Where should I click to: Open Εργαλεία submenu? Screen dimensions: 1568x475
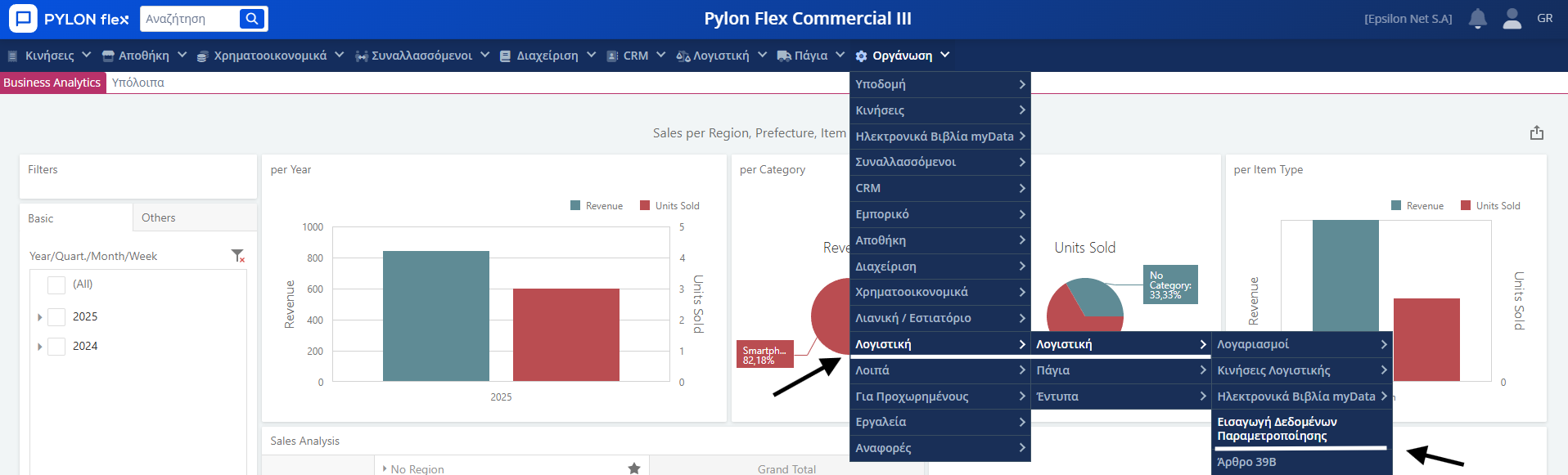coord(939,422)
